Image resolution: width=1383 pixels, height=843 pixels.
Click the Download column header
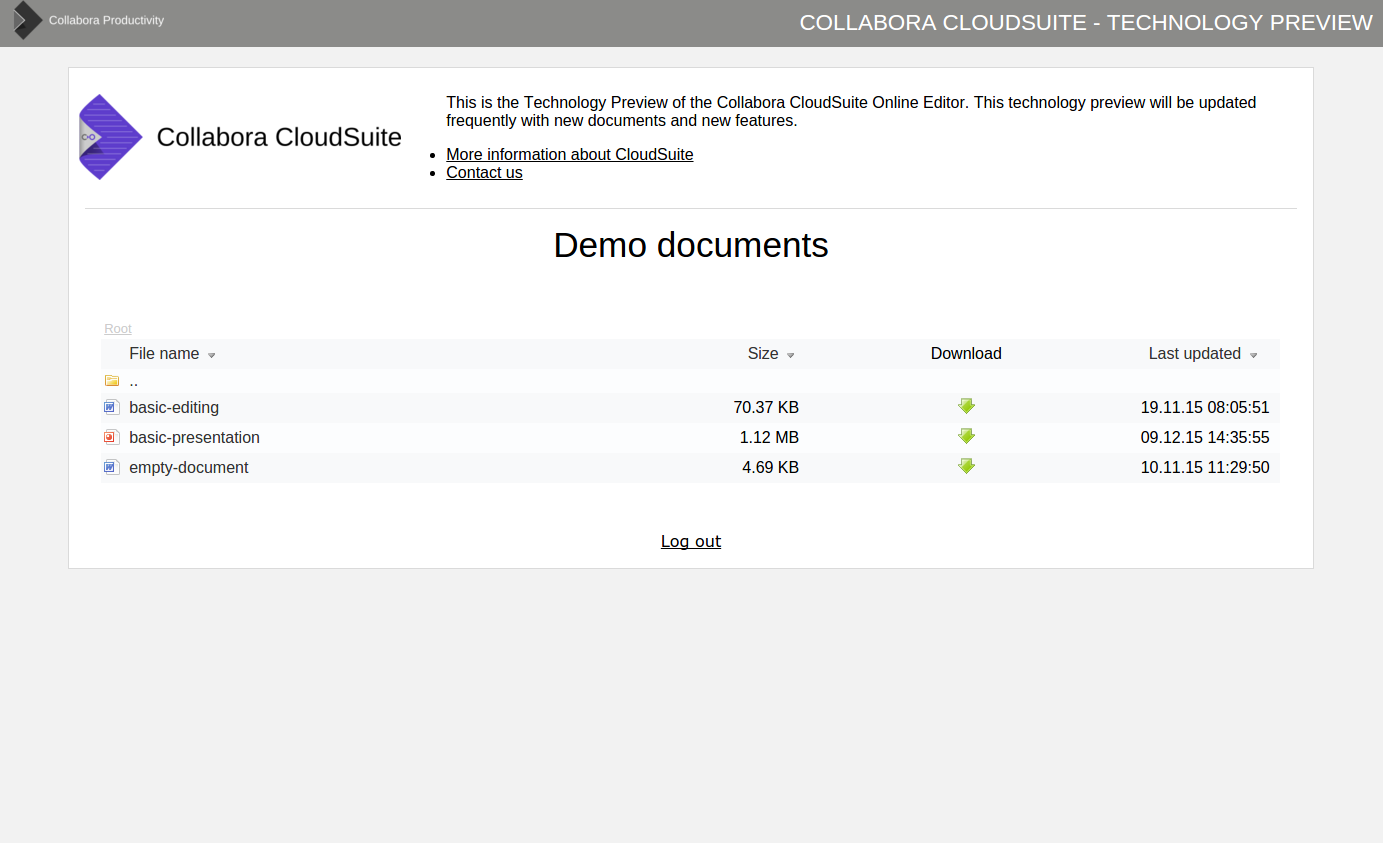point(966,353)
